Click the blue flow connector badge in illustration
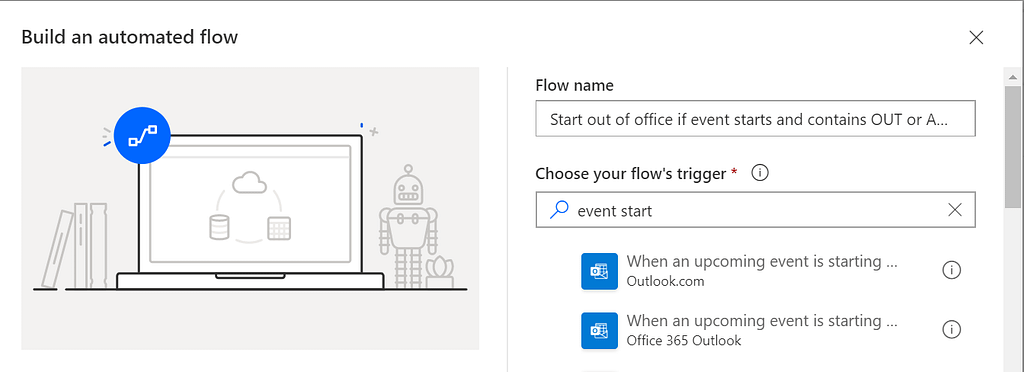 (x=142, y=136)
